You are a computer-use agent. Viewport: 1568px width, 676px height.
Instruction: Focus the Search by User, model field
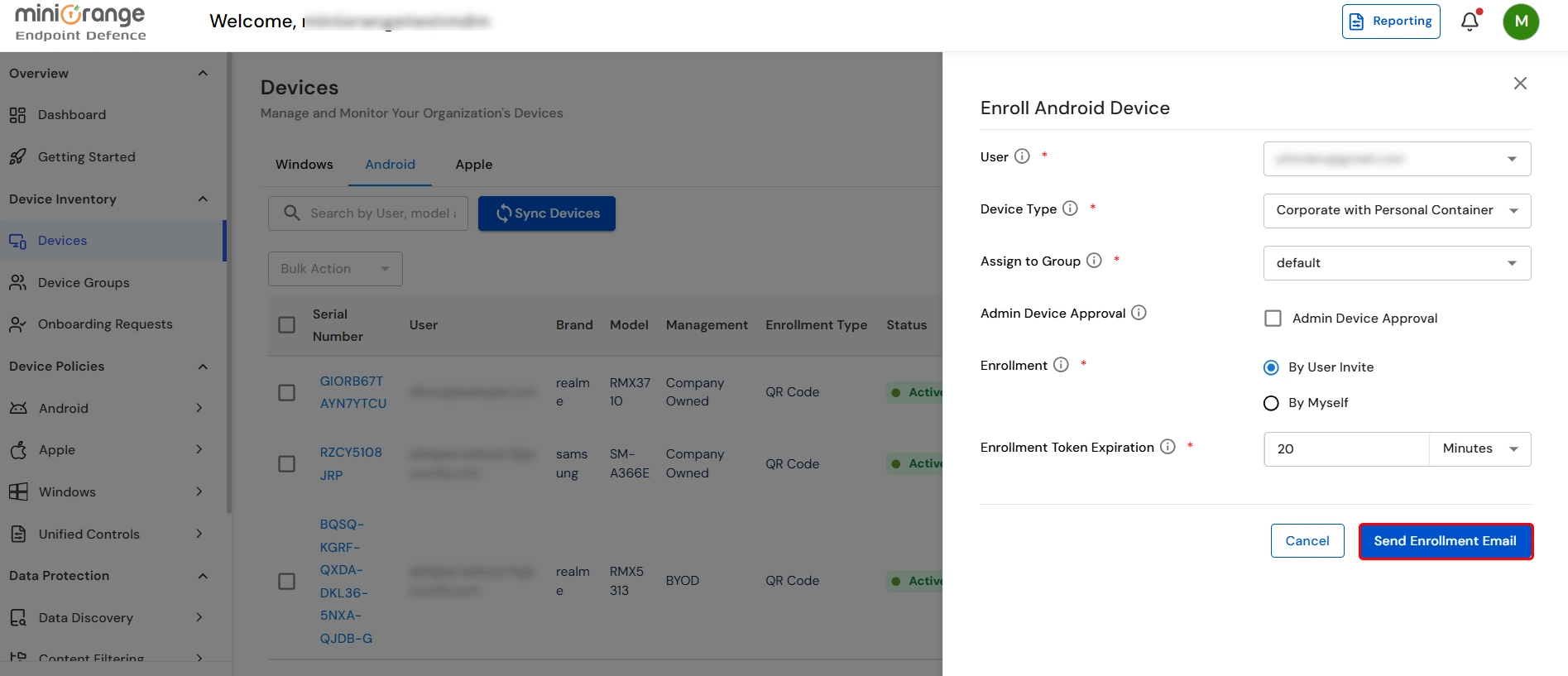(368, 213)
